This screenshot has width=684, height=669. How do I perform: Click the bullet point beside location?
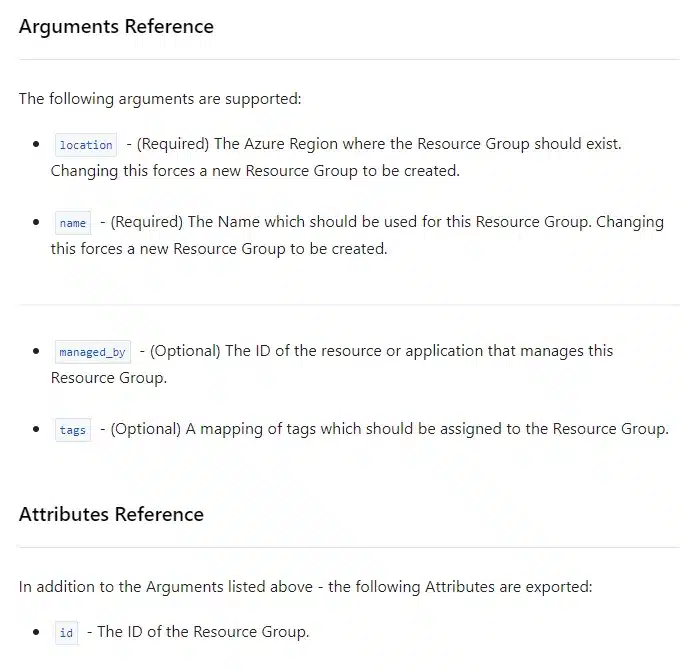[37, 145]
